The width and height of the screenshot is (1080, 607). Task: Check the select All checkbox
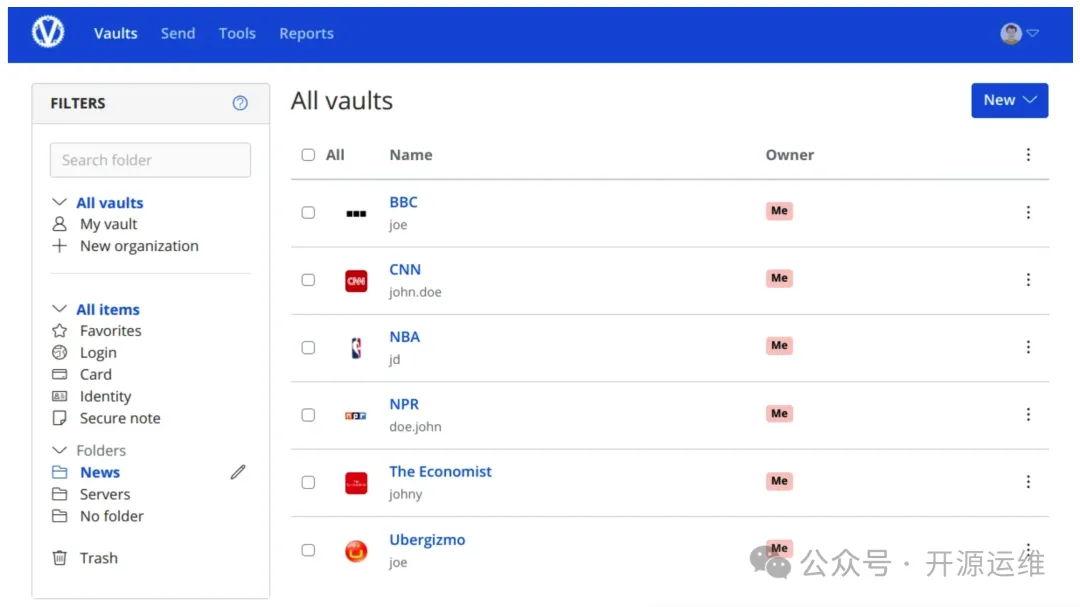[x=308, y=155]
